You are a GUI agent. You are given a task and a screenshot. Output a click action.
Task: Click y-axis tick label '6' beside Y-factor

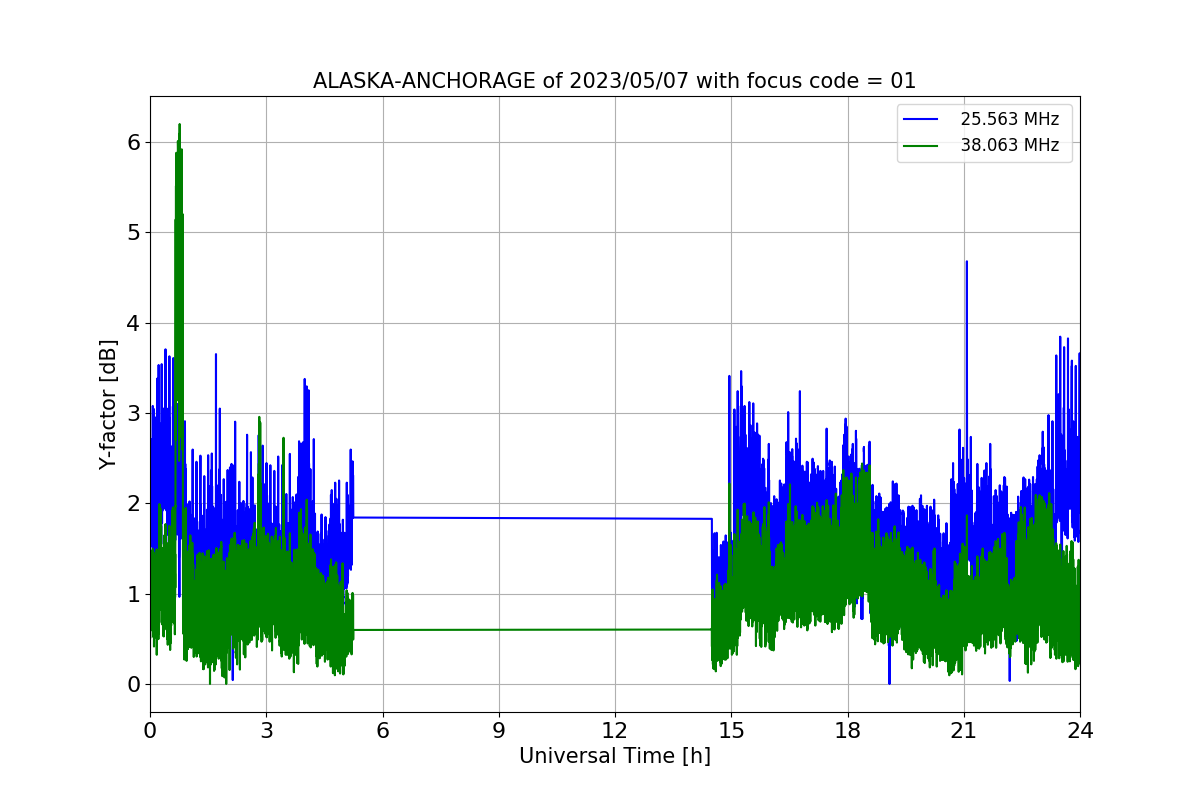[x=134, y=142]
